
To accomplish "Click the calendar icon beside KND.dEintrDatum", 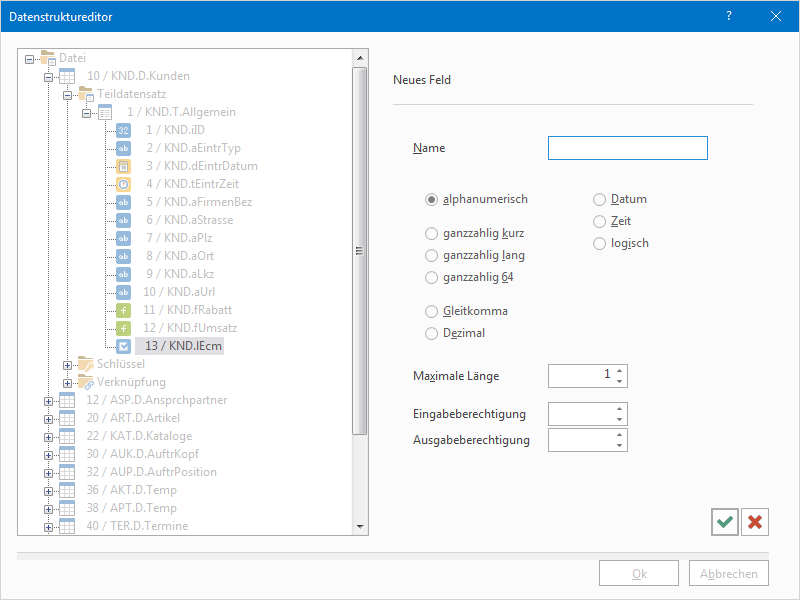I will click(123, 166).
